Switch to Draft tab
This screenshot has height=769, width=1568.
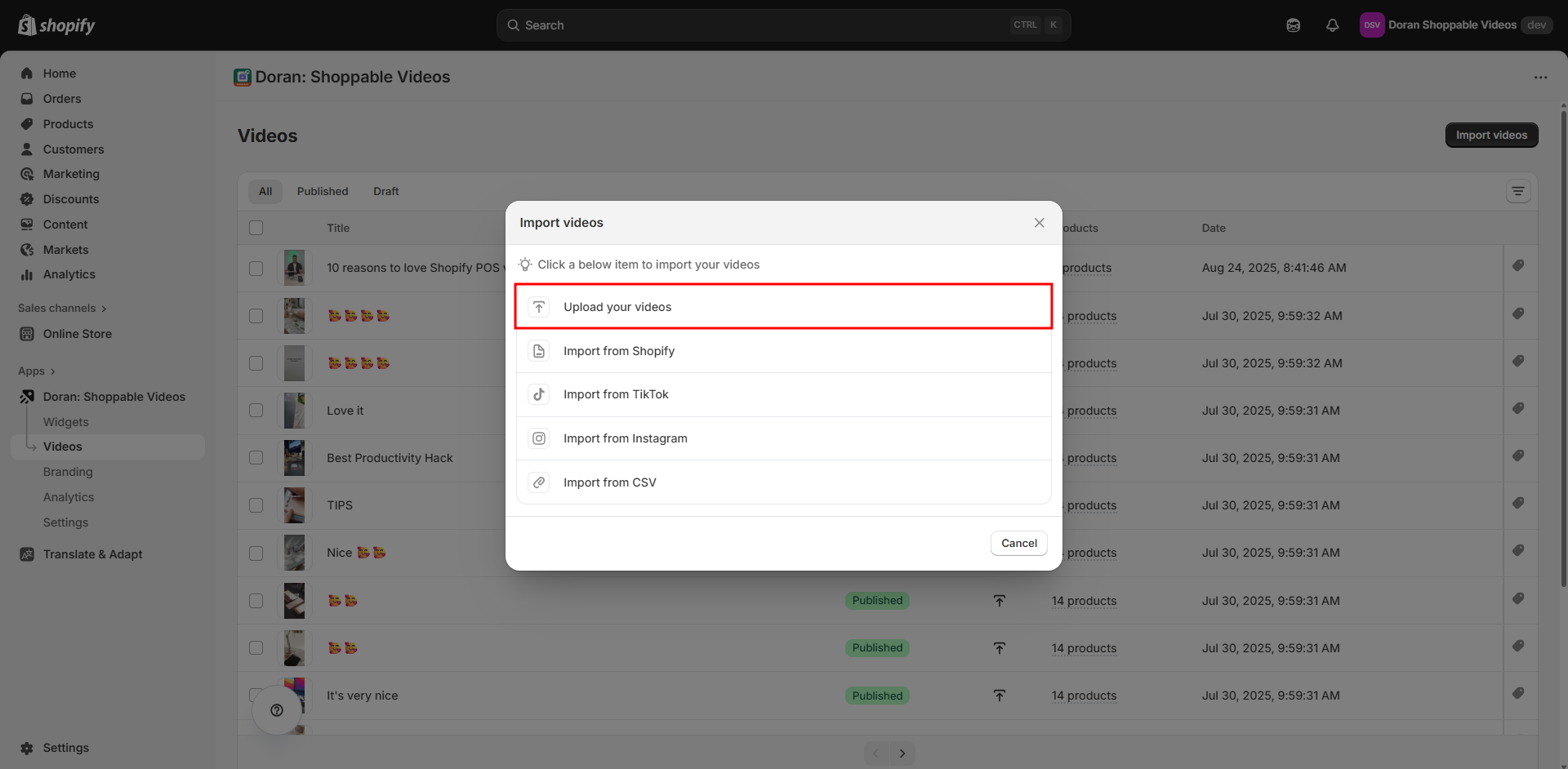tap(386, 191)
